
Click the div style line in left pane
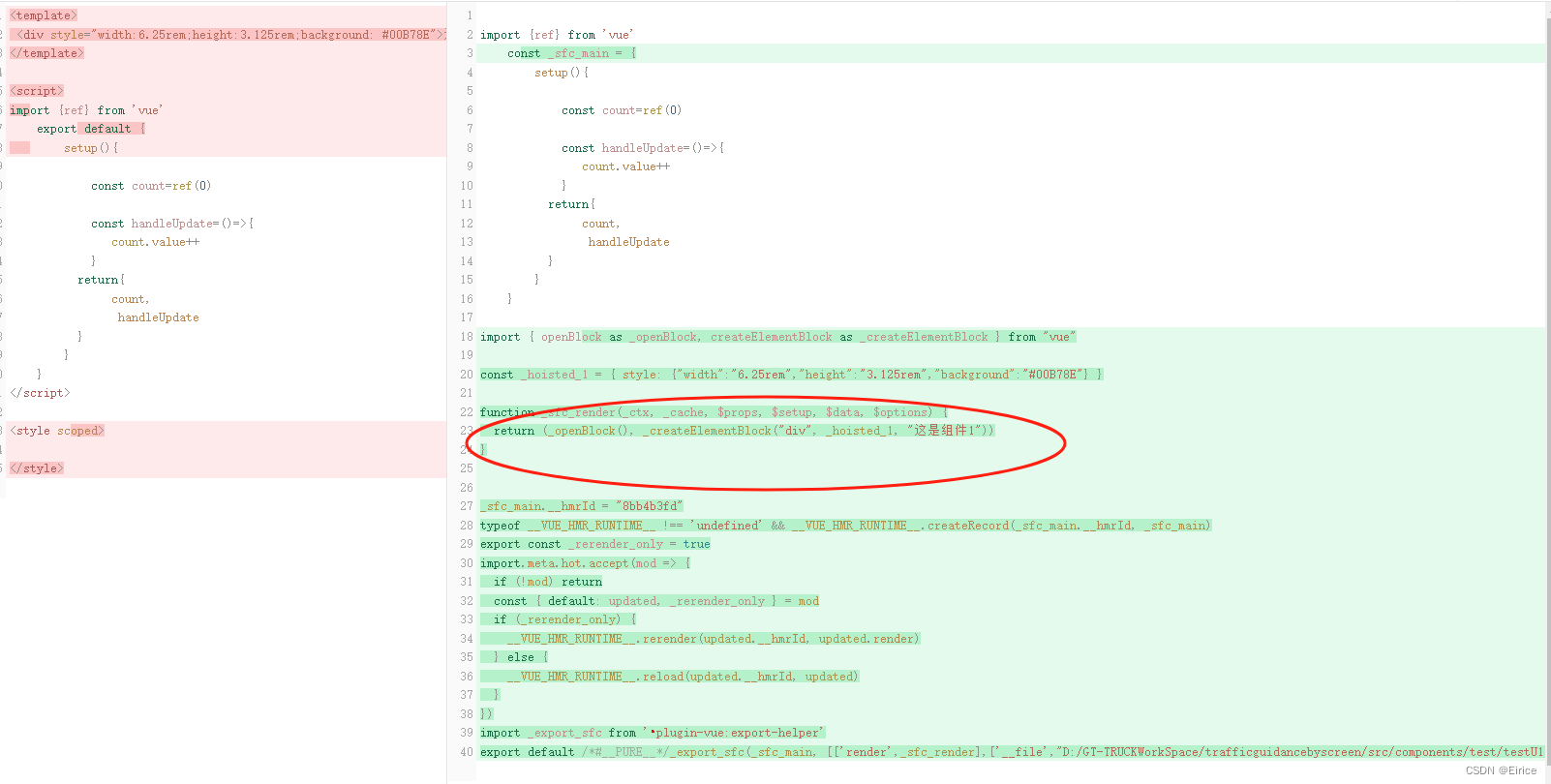point(229,35)
